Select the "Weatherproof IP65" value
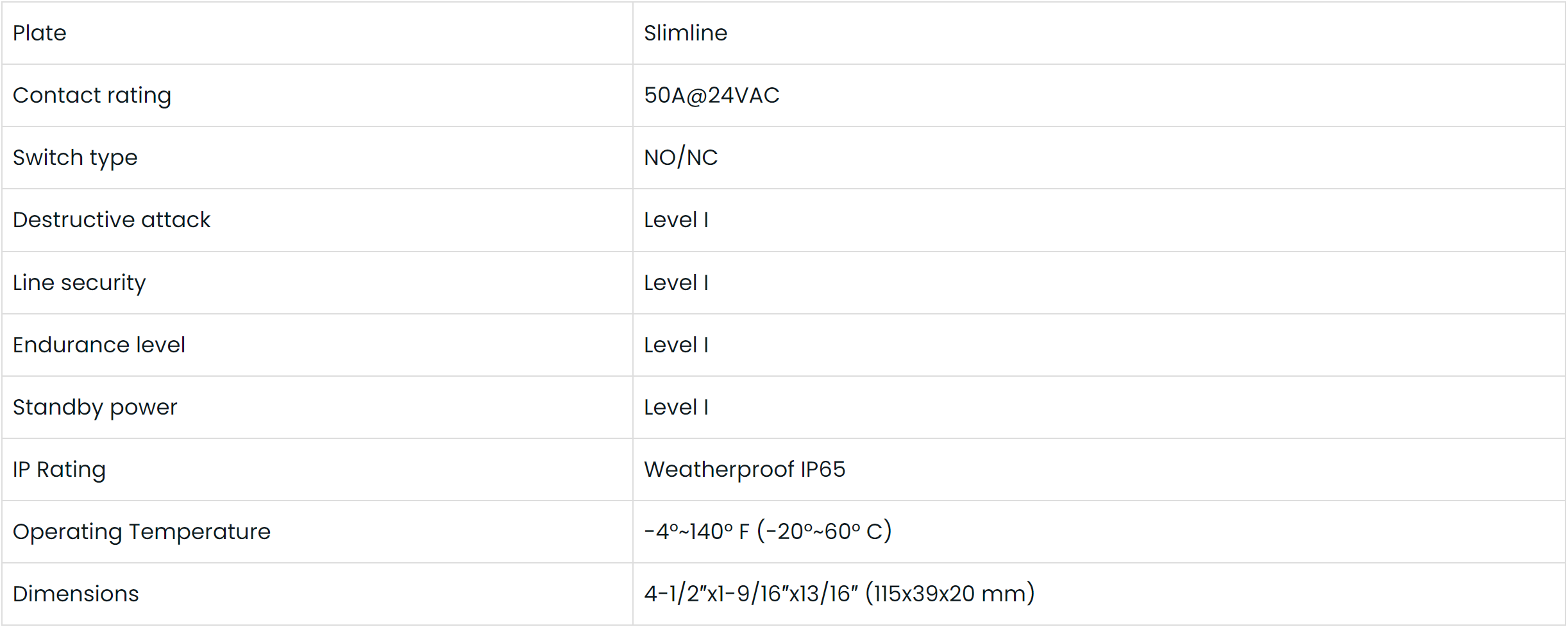1568x627 pixels. pyautogui.click(x=745, y=470)
